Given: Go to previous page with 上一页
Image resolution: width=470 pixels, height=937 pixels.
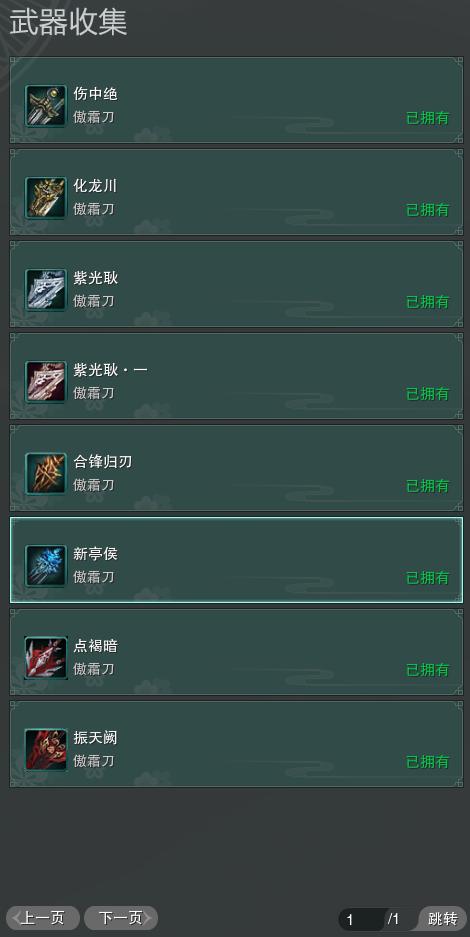Looking at the screenshot, I should click(42, 918).
